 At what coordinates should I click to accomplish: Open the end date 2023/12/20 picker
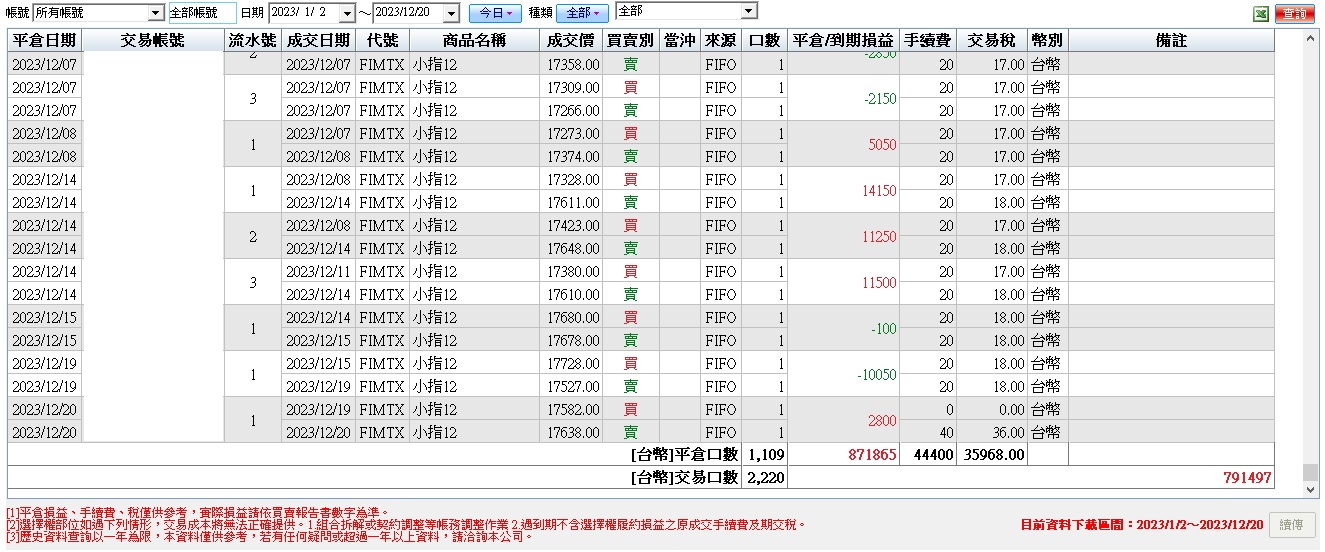point(450,13)
